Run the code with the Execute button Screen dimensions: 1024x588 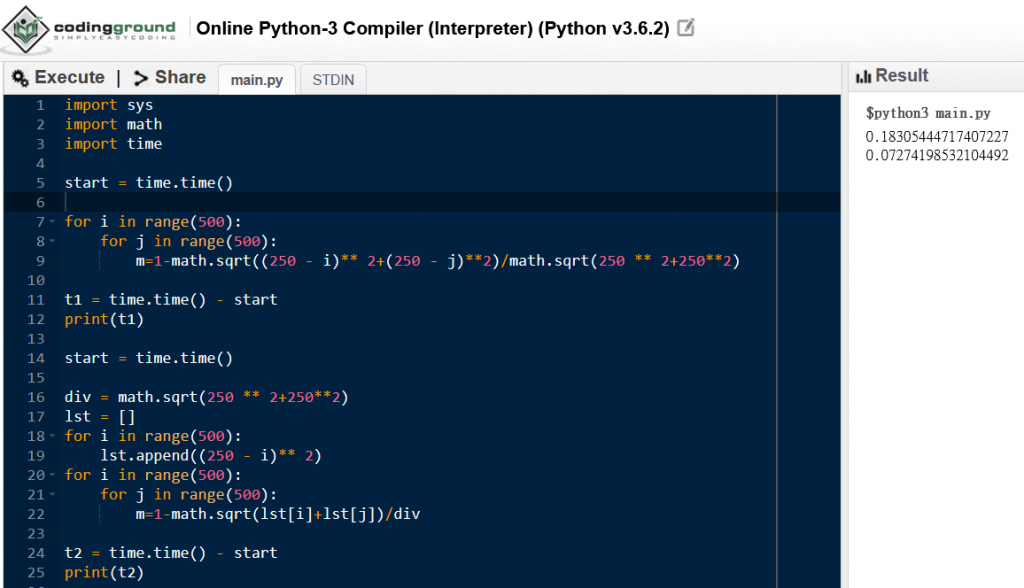click(60, 78)
